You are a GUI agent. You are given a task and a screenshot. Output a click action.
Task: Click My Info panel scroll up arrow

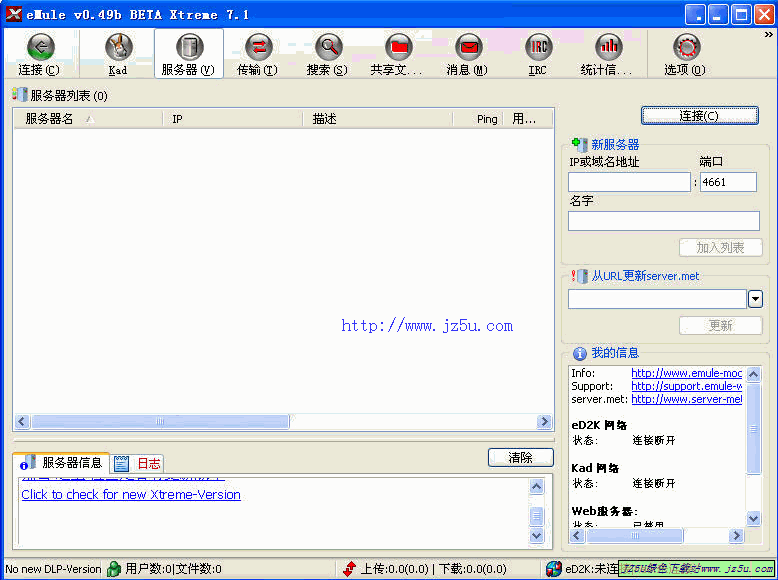tap(754, 374)
